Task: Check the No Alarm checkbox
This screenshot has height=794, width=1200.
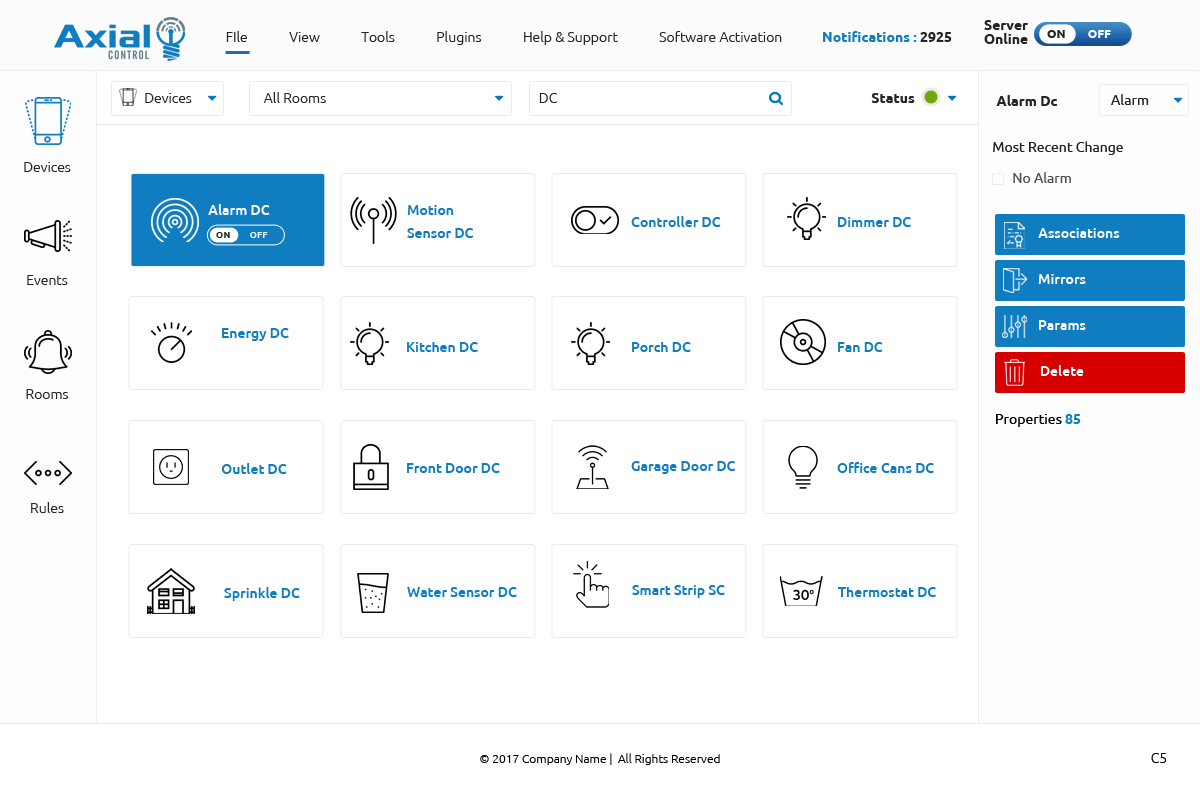Action: [998, 179]
